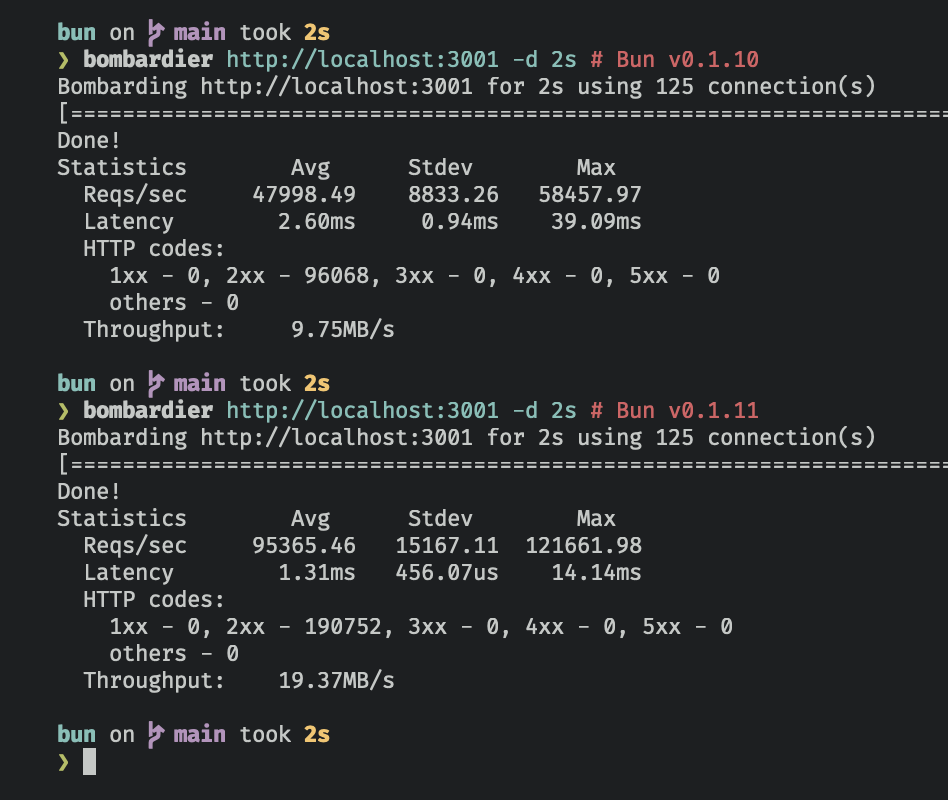This screenshot has width=948, height=800.
Task: Click the prompt chevron before the Bun v0.1.10 command
Action: point(64,59)
